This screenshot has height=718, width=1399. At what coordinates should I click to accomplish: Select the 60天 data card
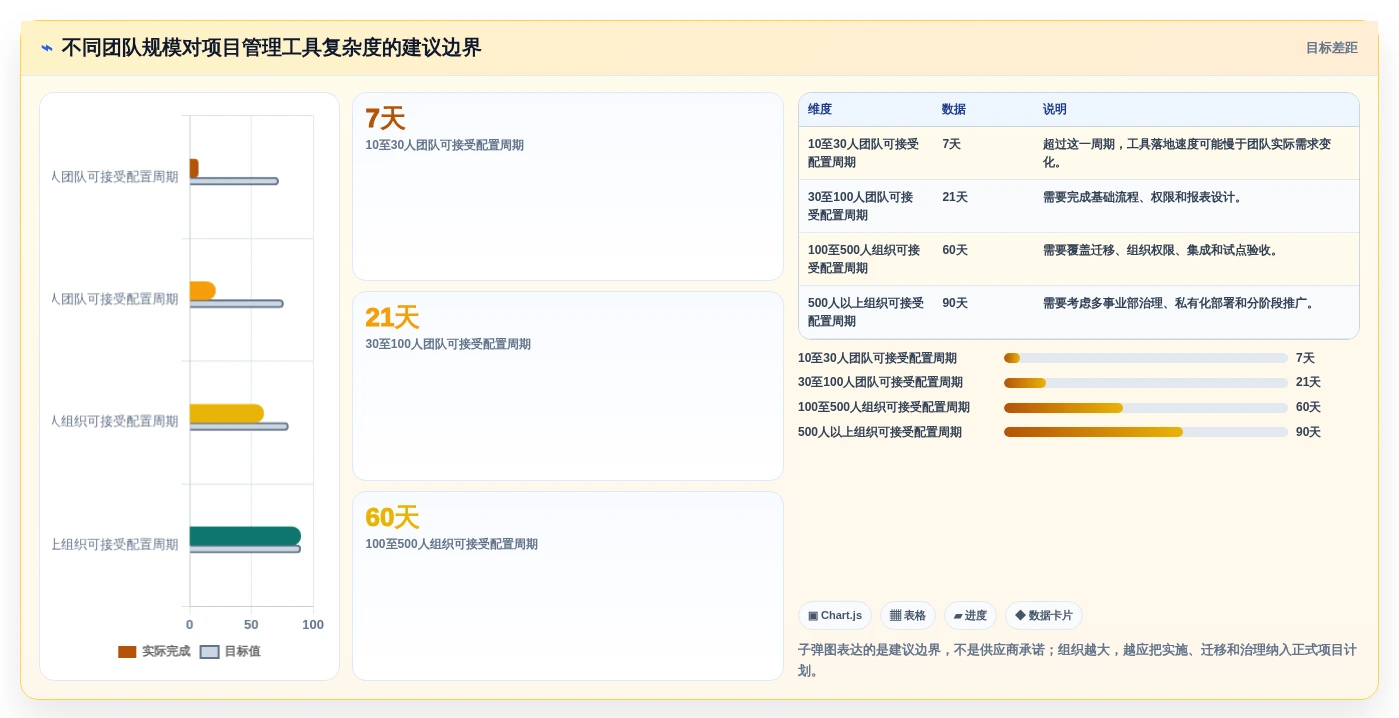pyautogui.click(x=568, y=586)
